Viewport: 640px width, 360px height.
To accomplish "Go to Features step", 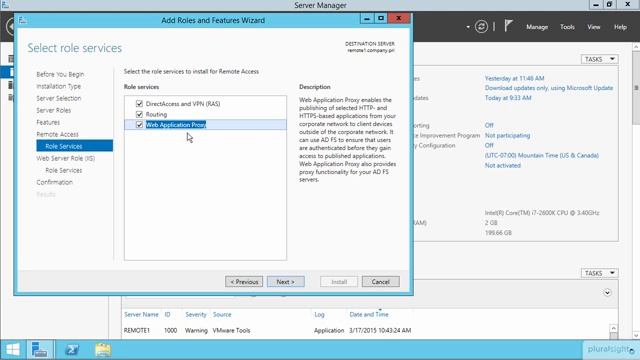I will [x=48, y=122].
